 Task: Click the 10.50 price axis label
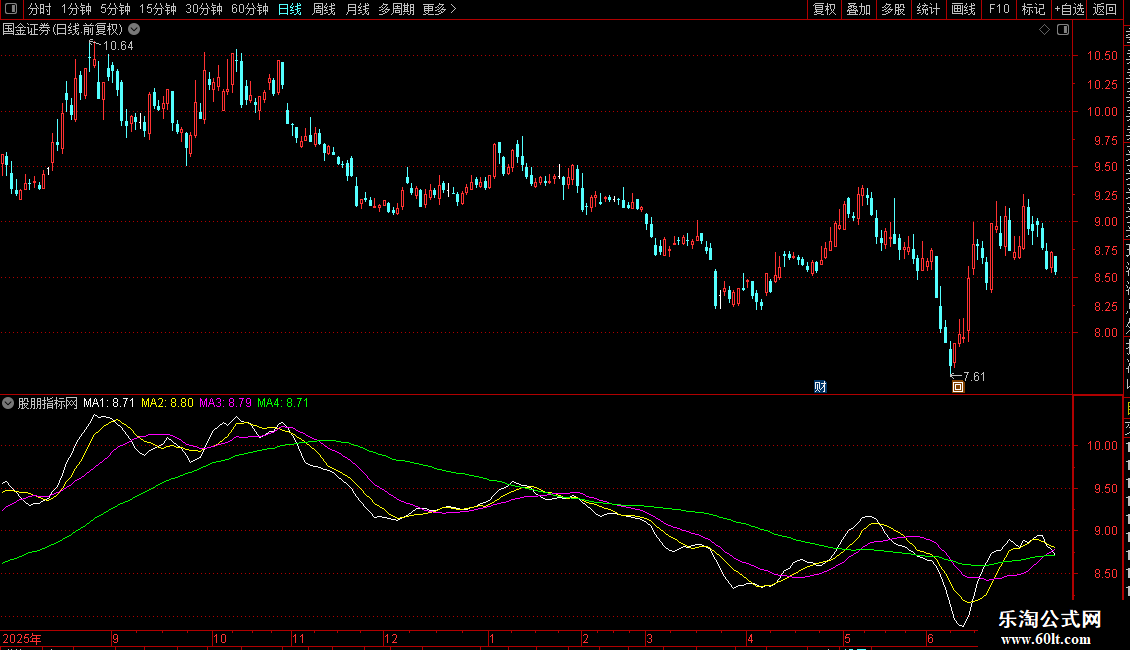point(1102,56)
